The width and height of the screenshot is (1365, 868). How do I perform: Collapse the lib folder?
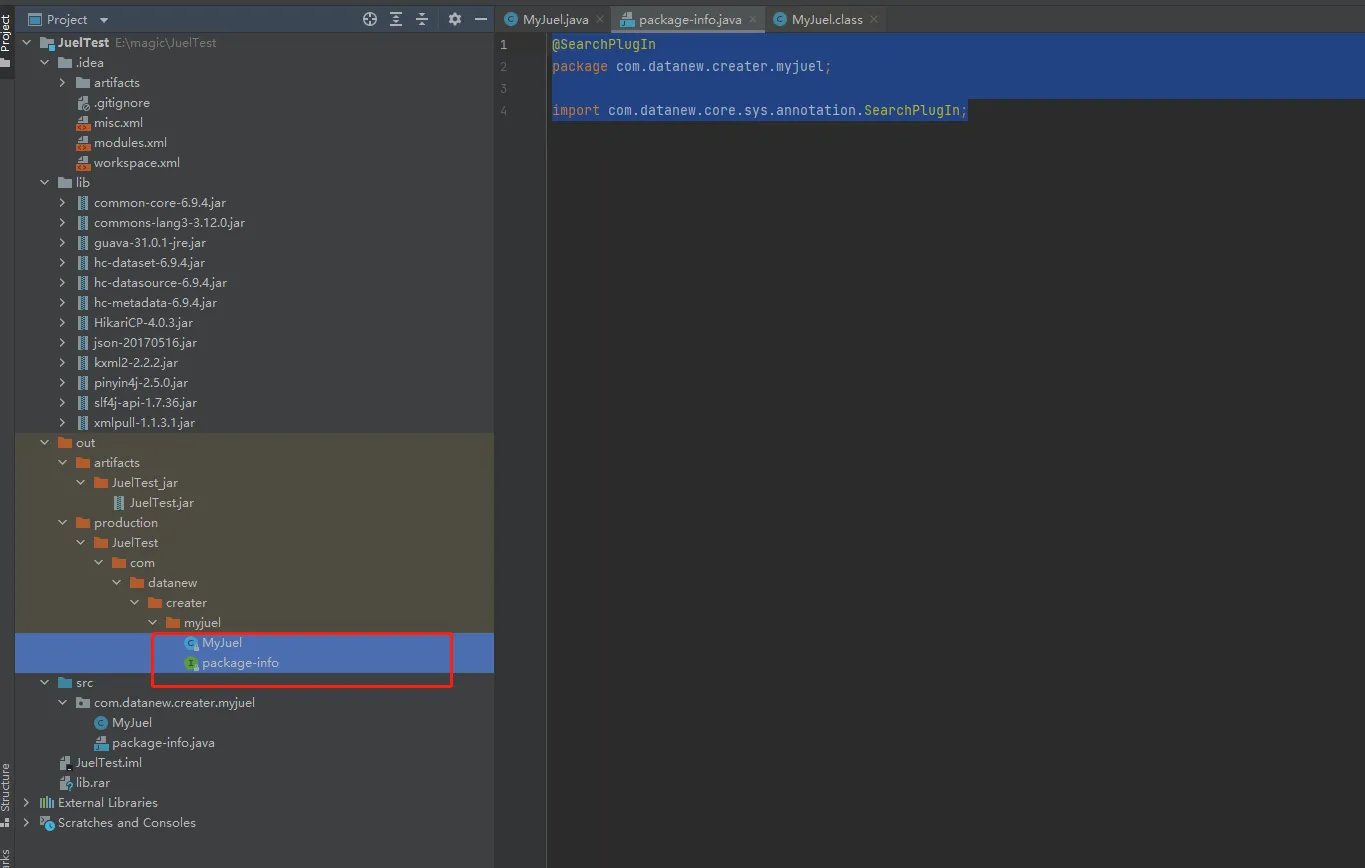(x=44, y=183)
